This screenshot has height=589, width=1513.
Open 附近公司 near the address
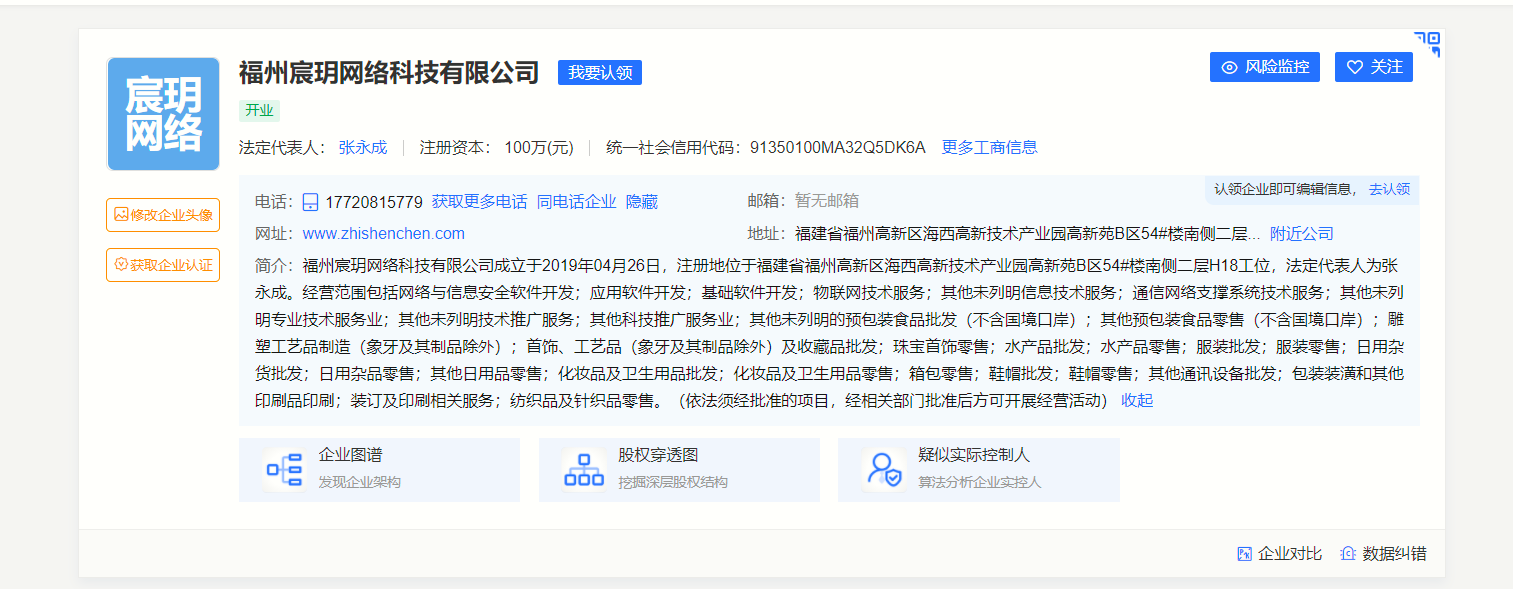pos(1302,233)
